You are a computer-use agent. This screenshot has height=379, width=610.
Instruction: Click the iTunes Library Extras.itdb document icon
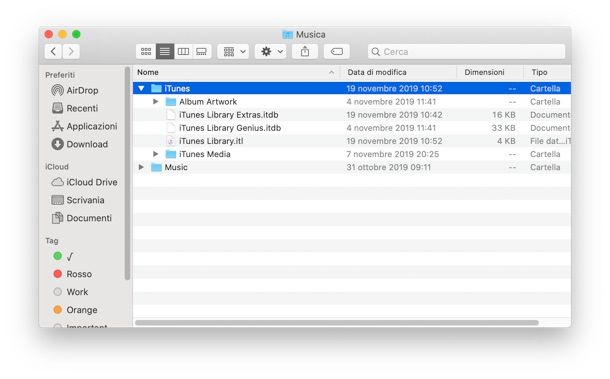(x=170, y=115)
